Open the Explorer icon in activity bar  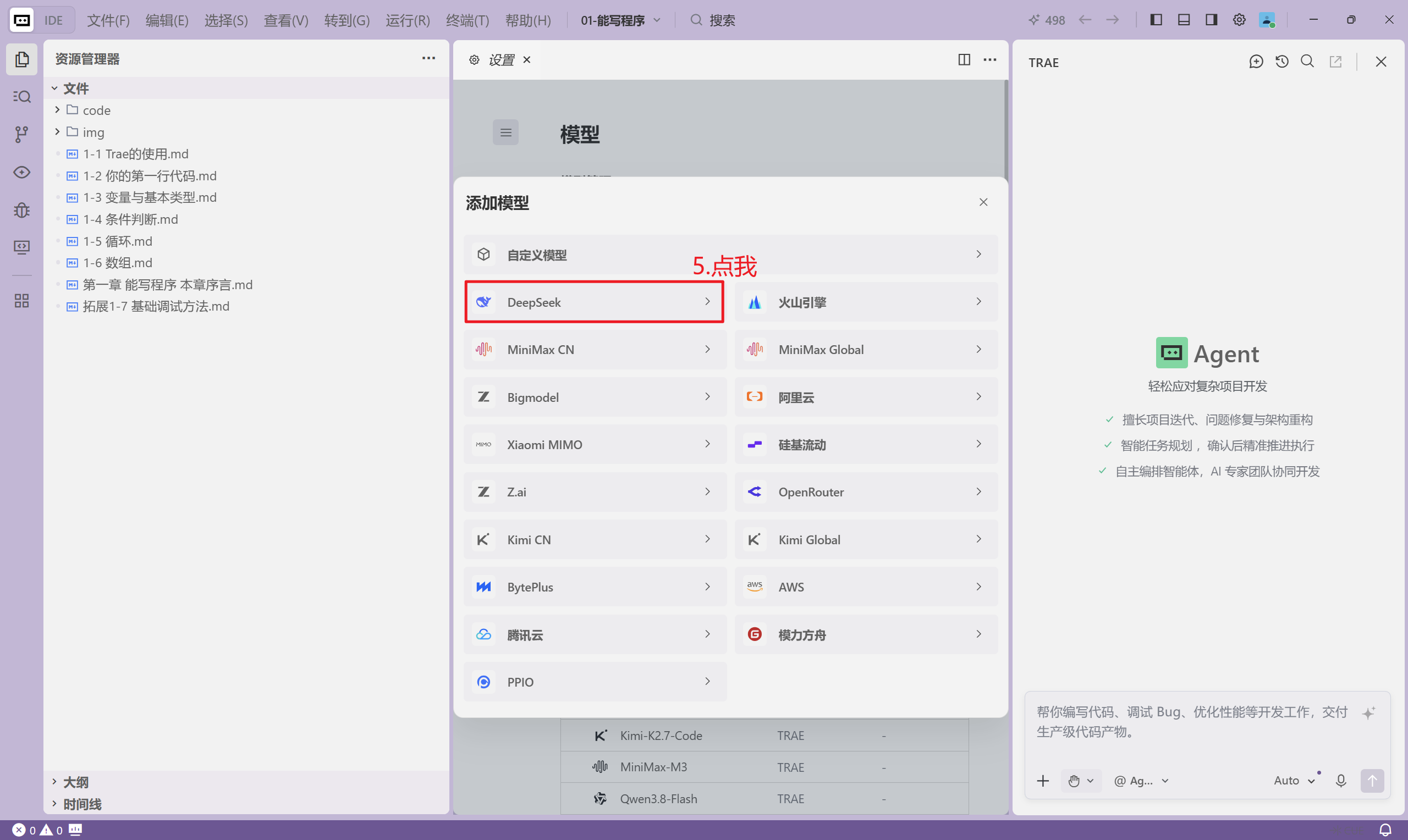tap(21, 59)
